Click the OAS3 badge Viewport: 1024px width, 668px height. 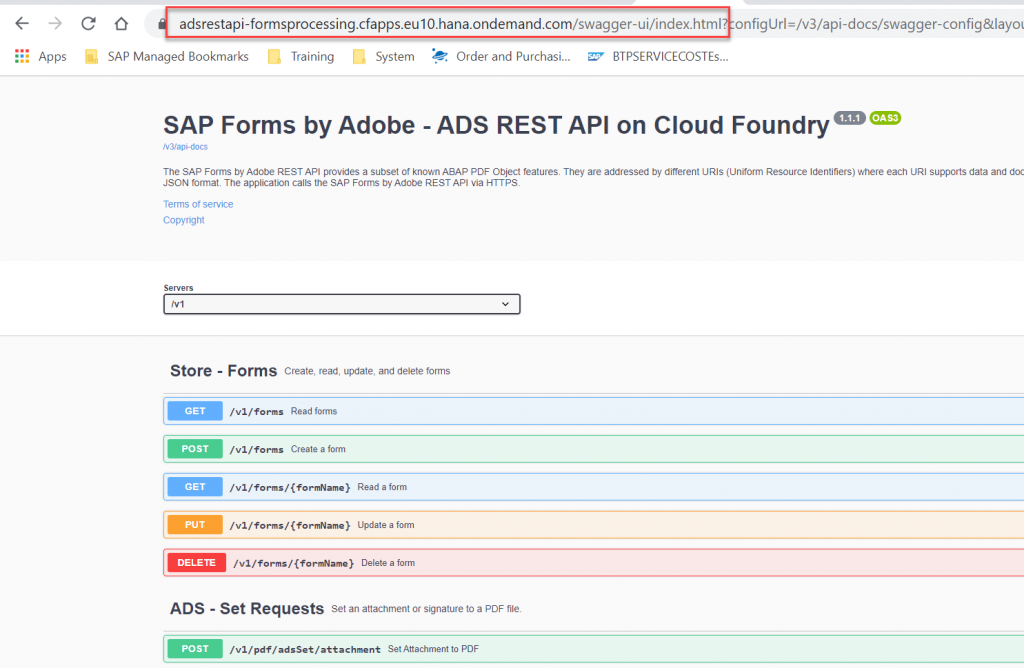coord(885,118)
